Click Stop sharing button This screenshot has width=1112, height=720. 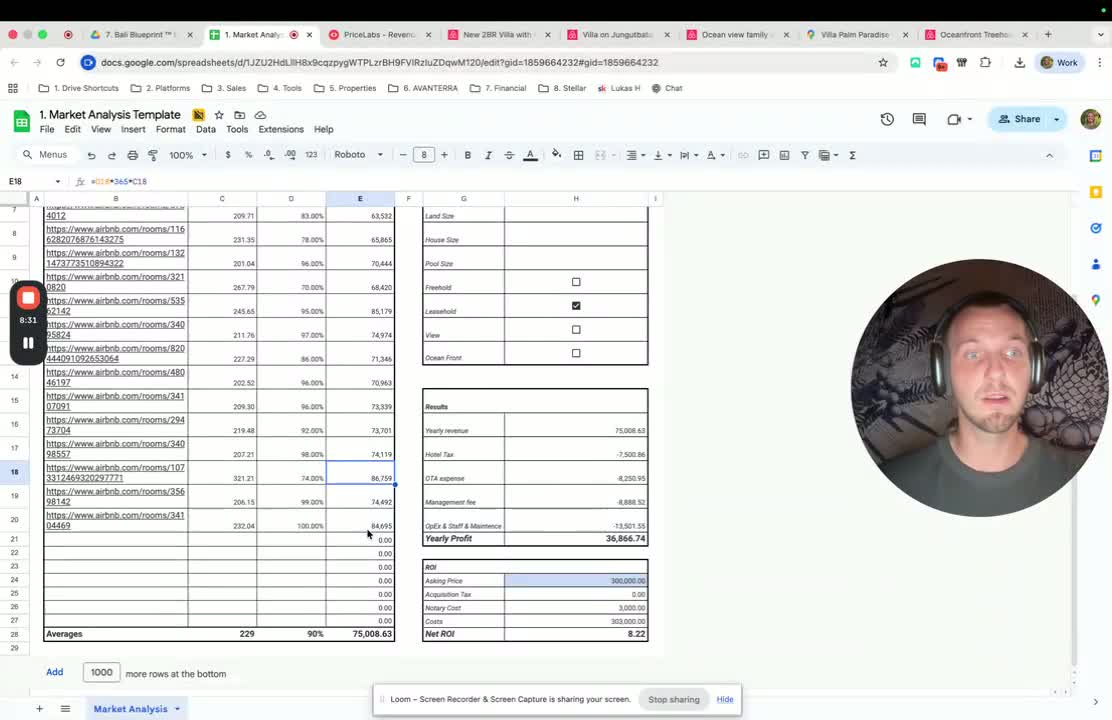(674, 699)
